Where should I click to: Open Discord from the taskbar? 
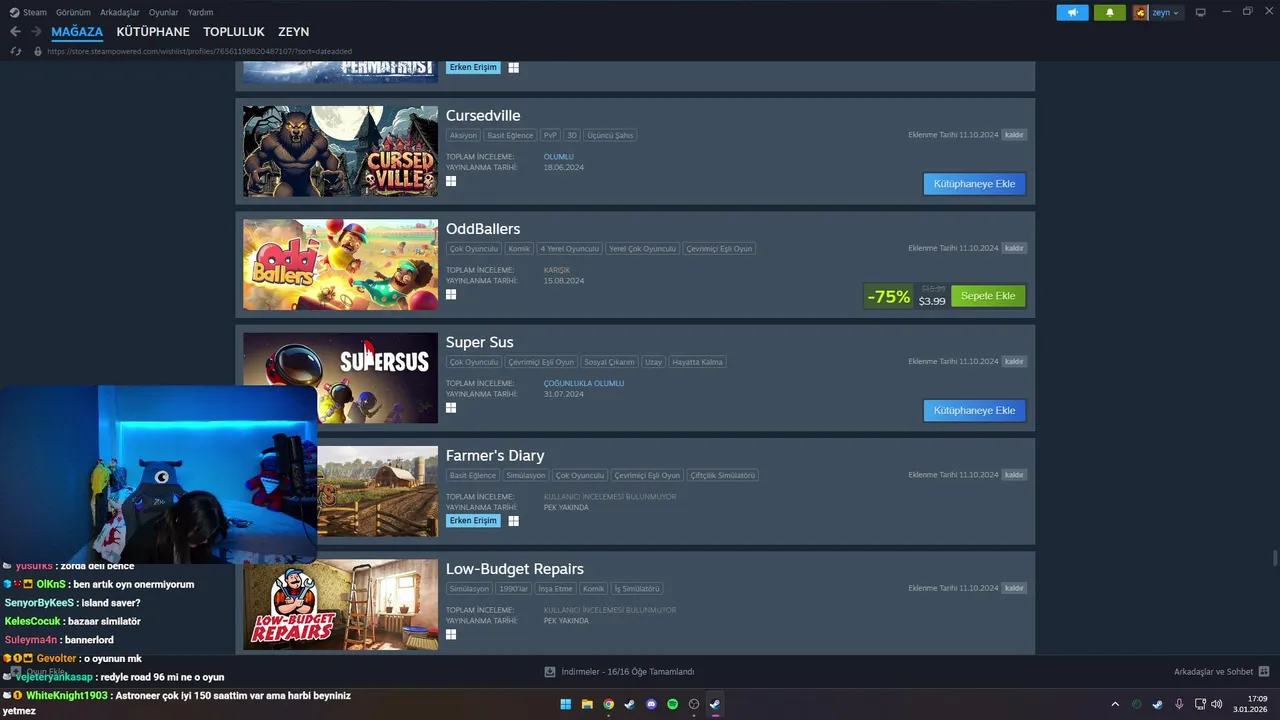tap(651, 704)
